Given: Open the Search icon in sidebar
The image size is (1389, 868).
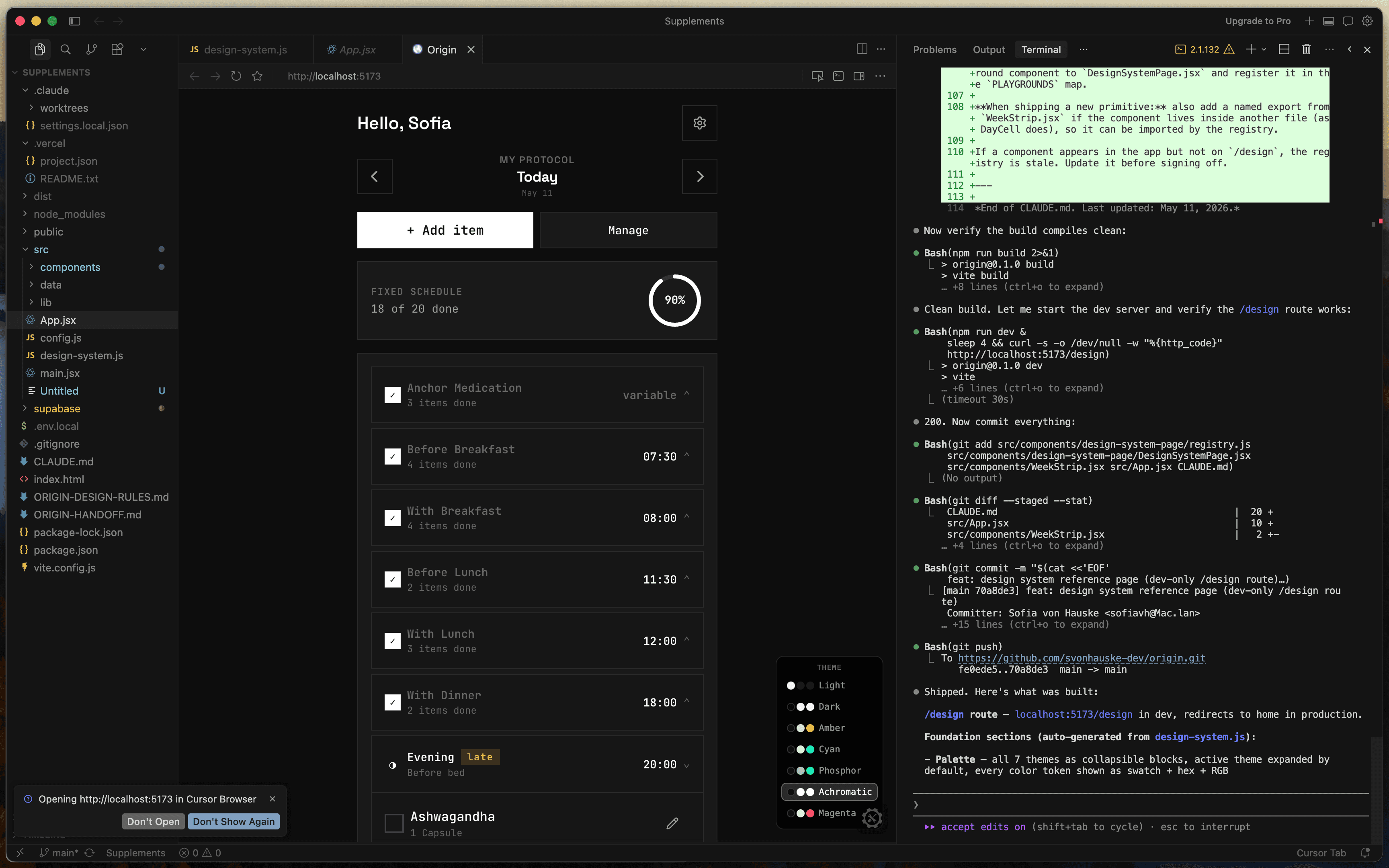Looking at the screenshot, I should pyautogui.click(x=66, y=49).
